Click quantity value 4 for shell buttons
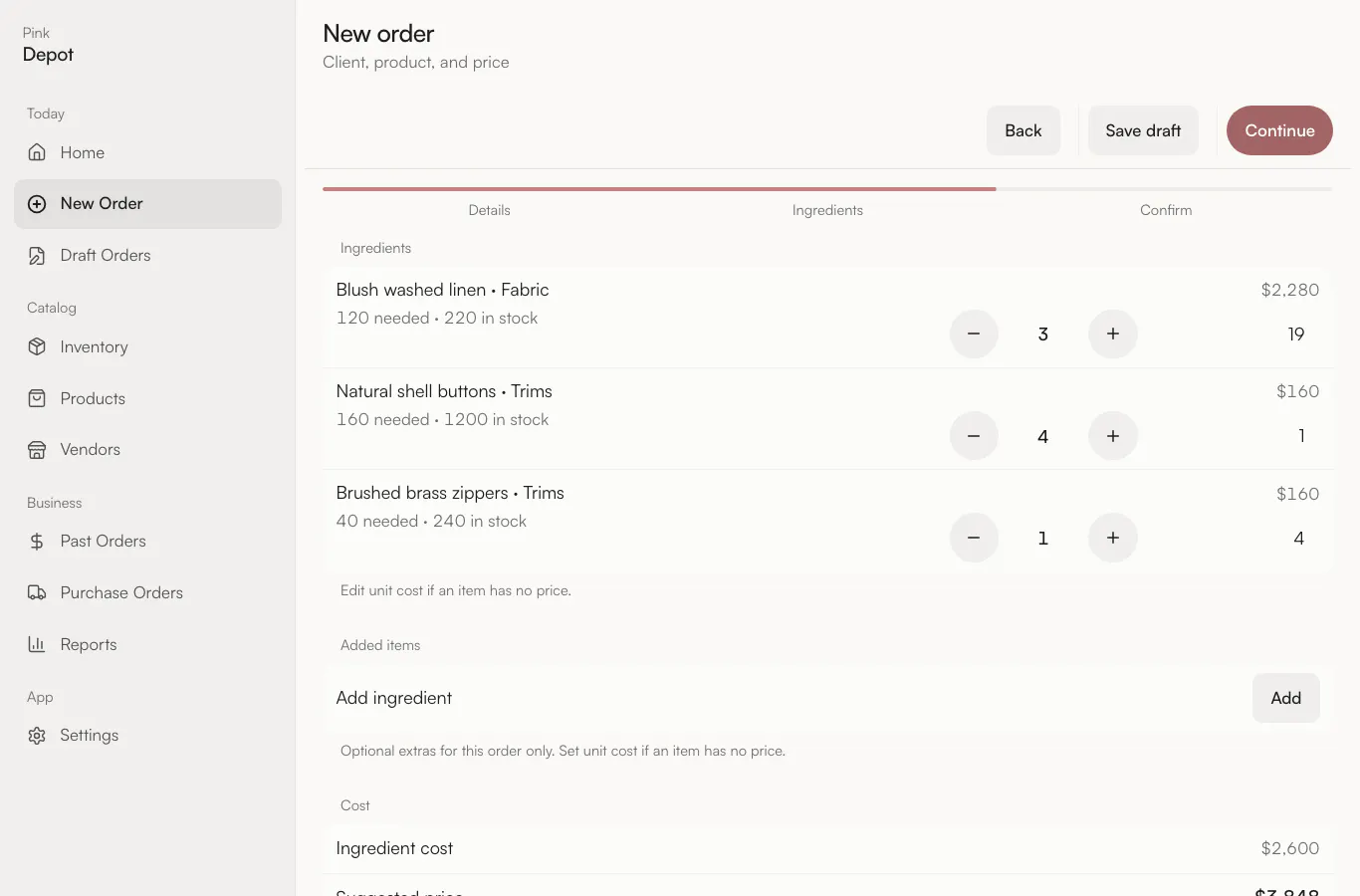The width and height of the screenshot is (1360, 896). 1043,436
